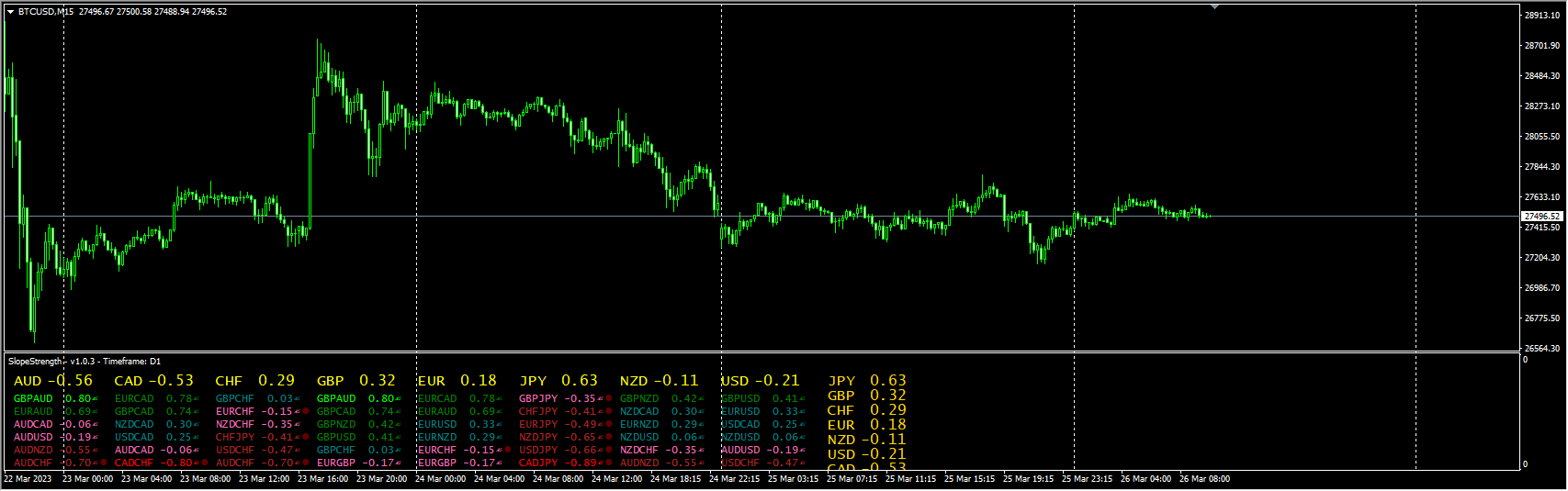The height and width of the screenshot is (491, 1568).
Task: Click the gray chart shift triangle marker
Action: (x=1214, y=6)
